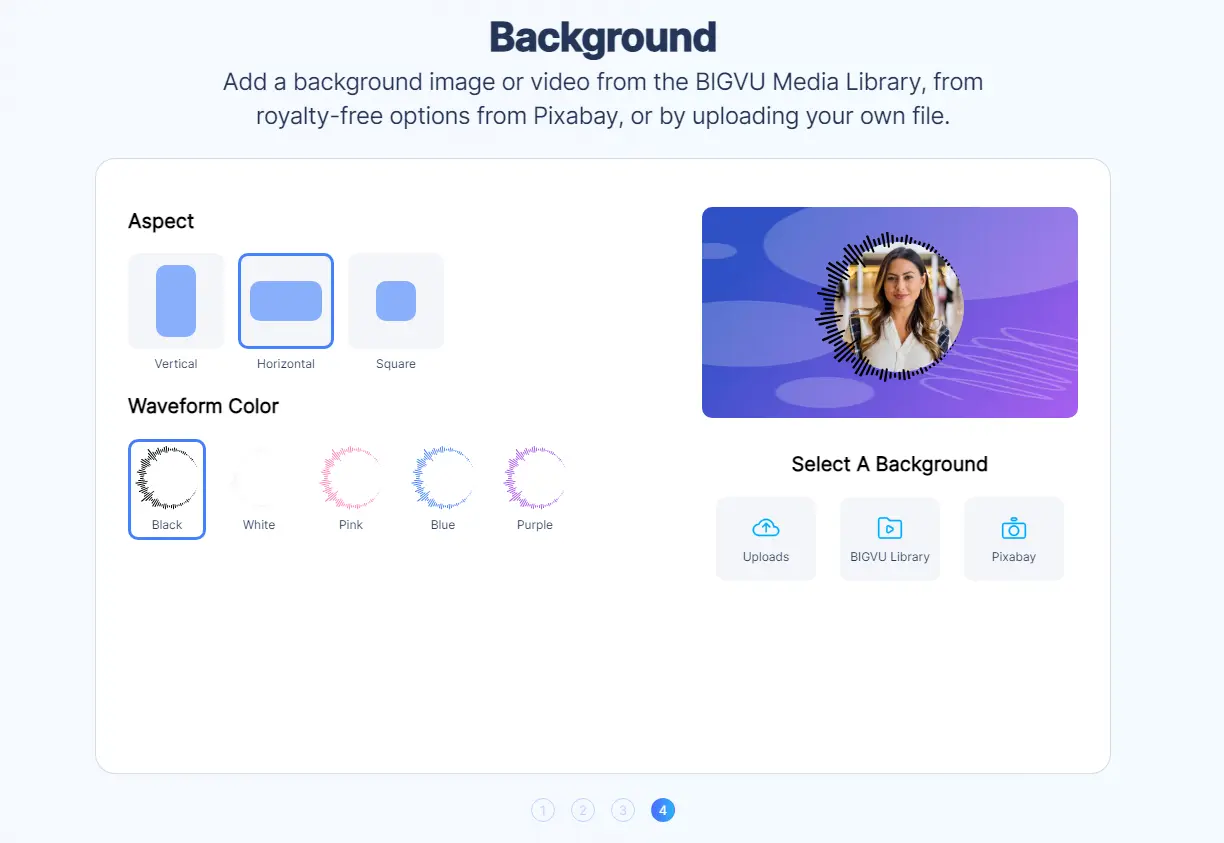The width and height of the screenshot is (1224, 843).
Task: Choose the White waveform color
Action: point(259,489)
